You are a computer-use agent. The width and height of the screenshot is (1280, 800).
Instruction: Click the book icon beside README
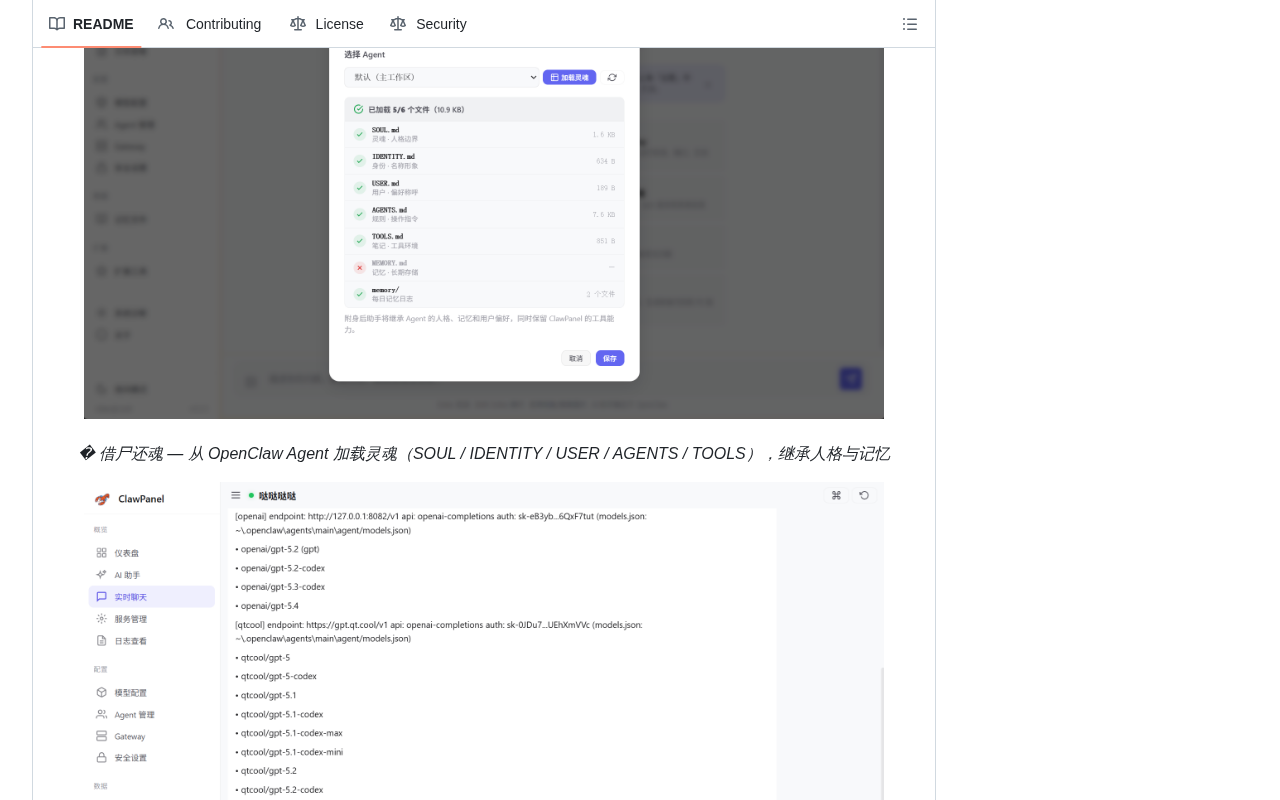pos(57,24)
